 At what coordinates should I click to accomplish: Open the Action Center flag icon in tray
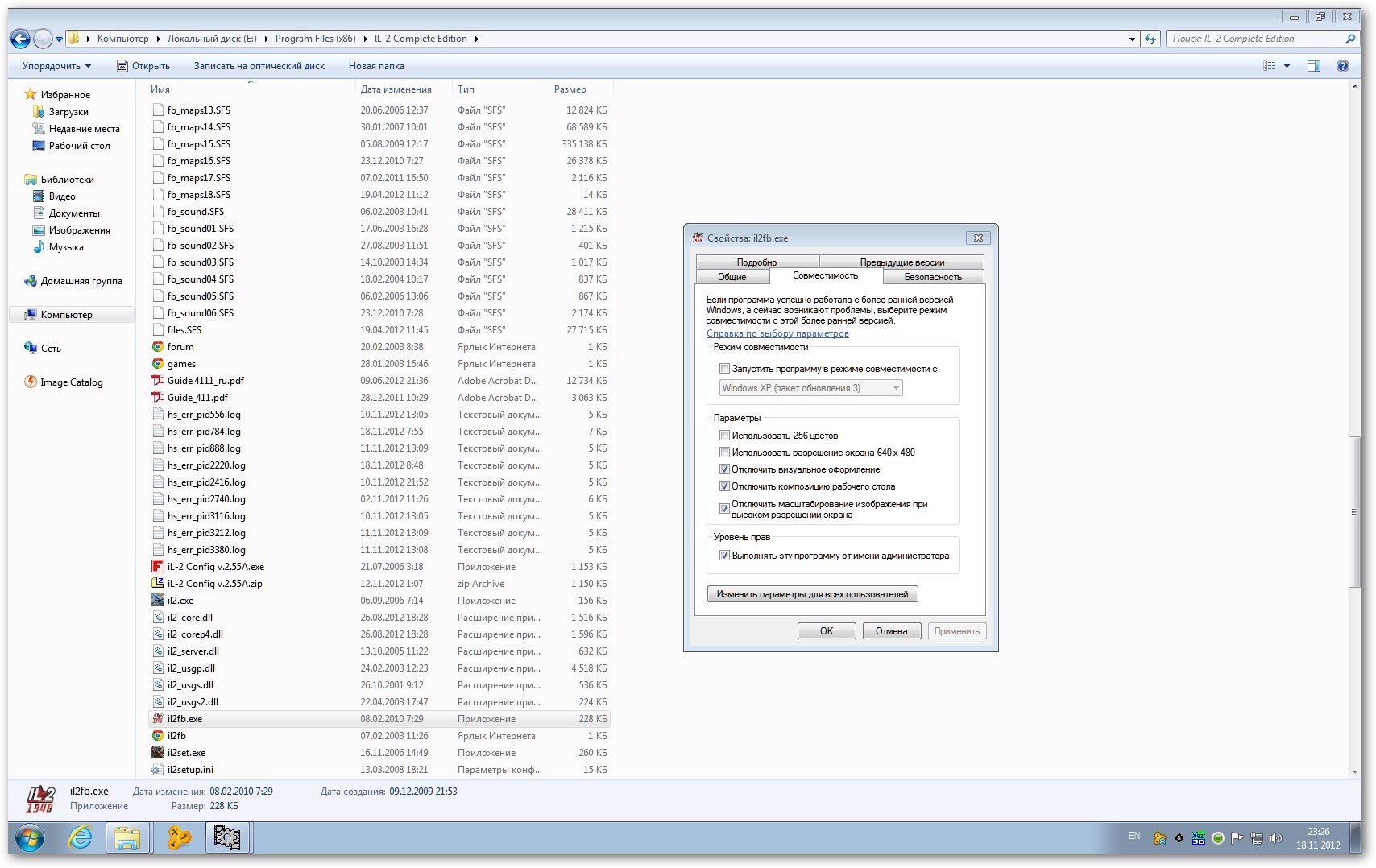click(1237, 838)
